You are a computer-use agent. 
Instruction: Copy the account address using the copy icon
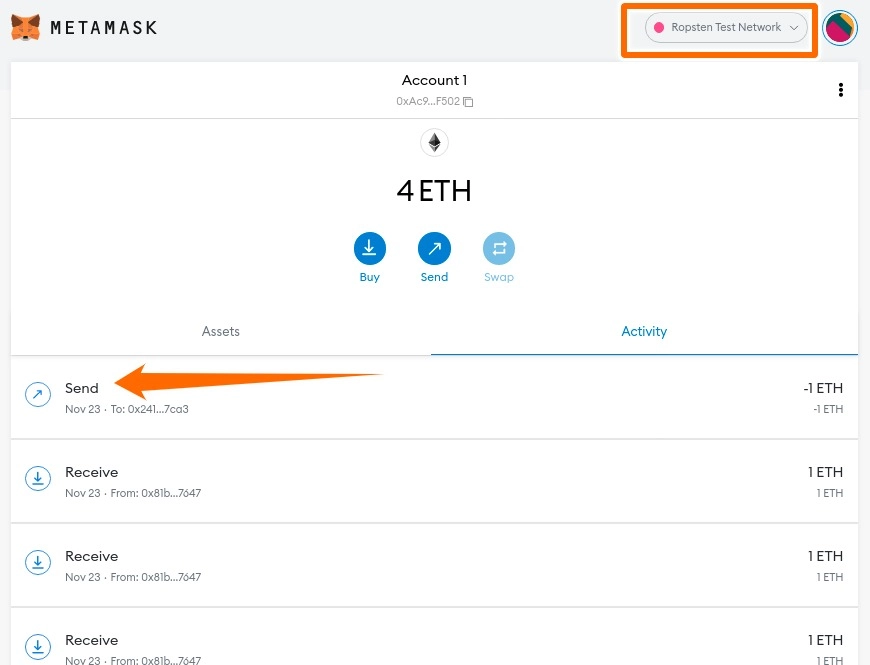[x=467, y=101]
